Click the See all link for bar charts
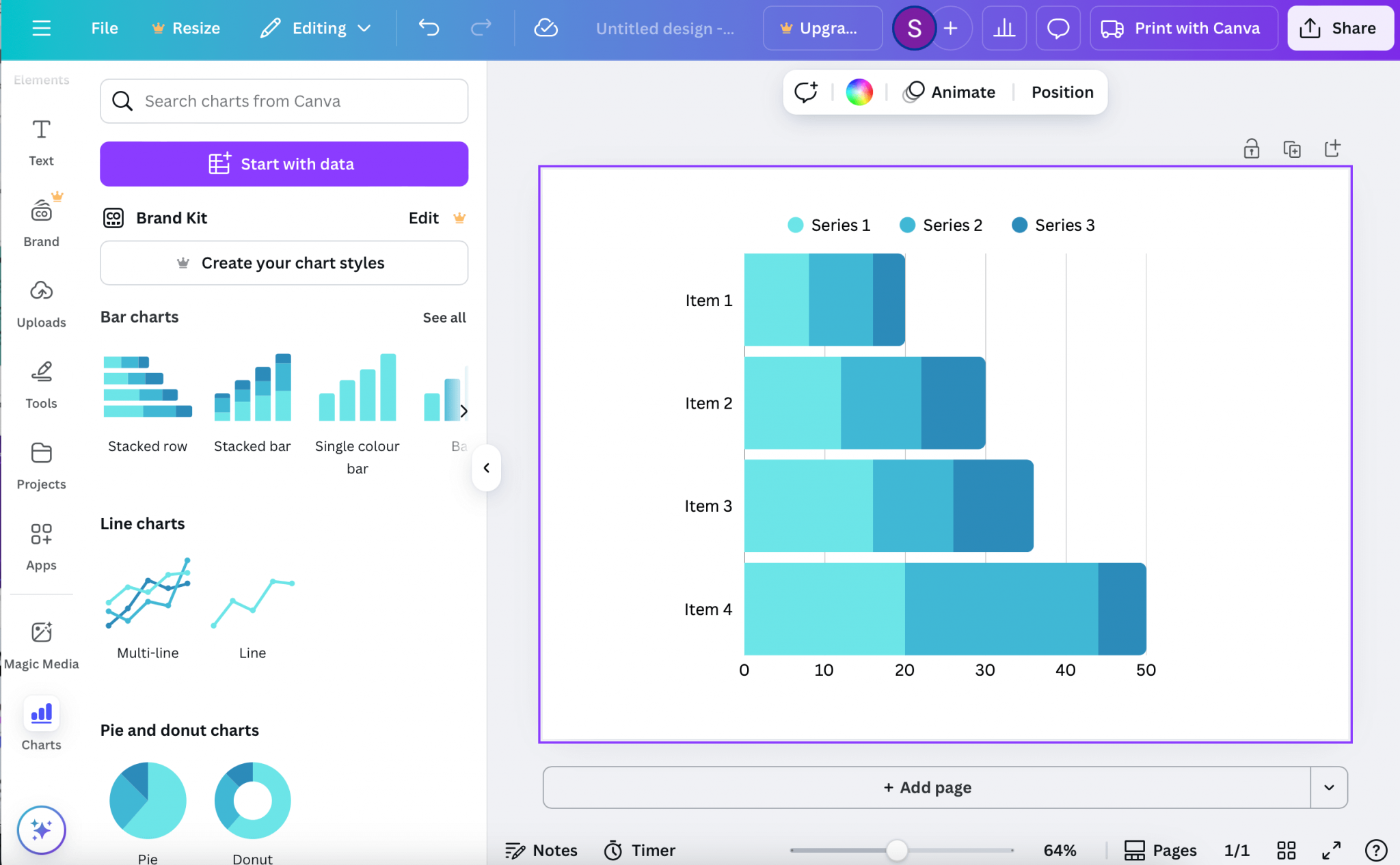Screen dimensions: 1400x865 443,317
